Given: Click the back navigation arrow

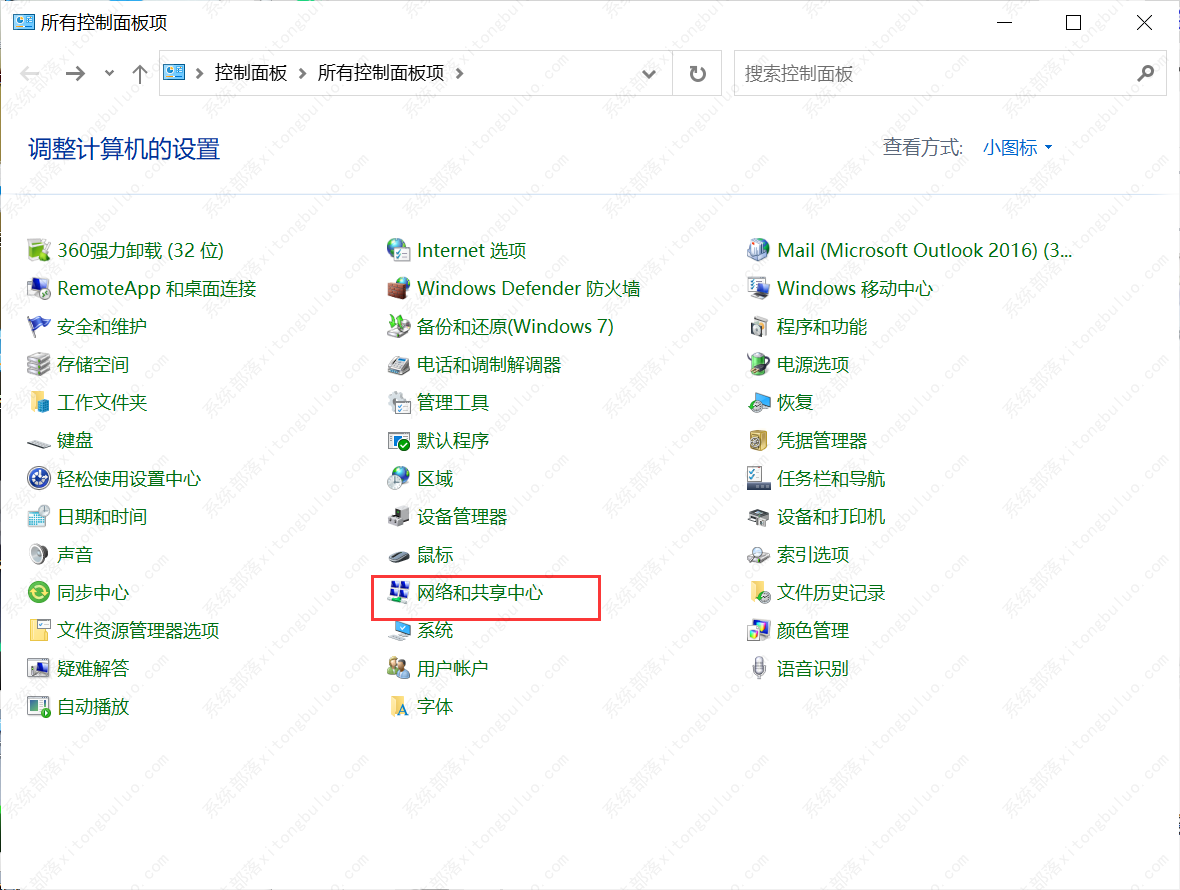Looking at the screenshot, I should point(30,72).
